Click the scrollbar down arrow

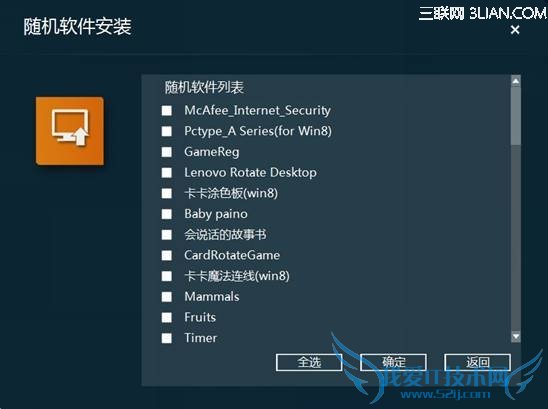[515, 337]
